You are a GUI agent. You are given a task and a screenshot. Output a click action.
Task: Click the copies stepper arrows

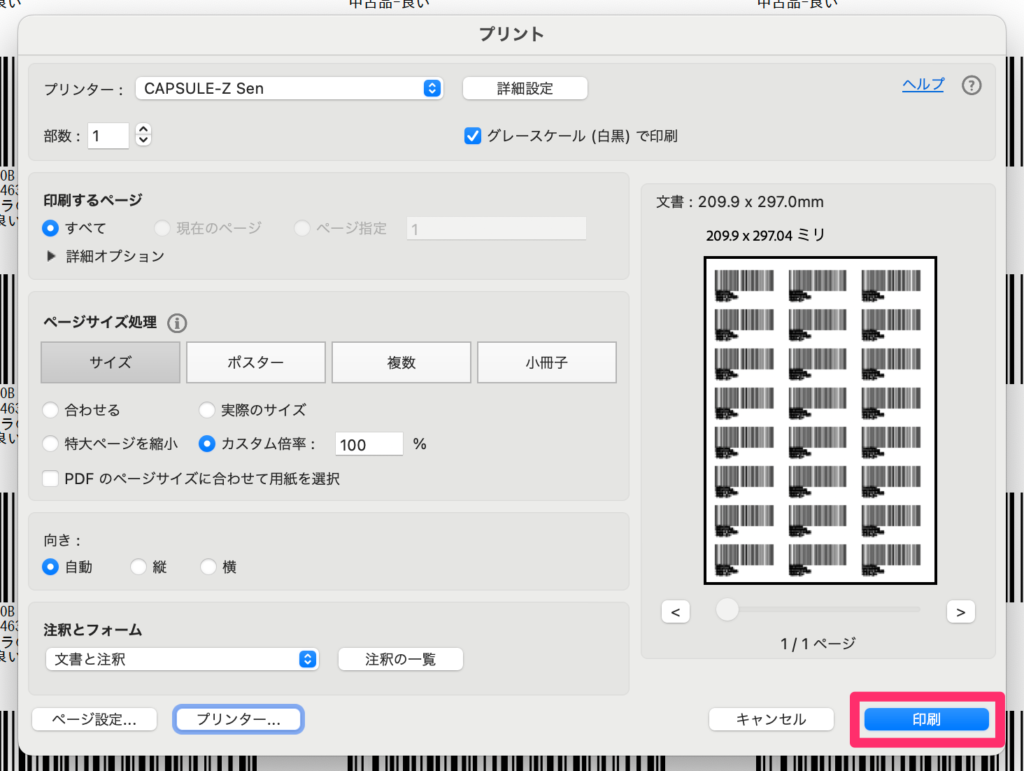tap(143, 135)
